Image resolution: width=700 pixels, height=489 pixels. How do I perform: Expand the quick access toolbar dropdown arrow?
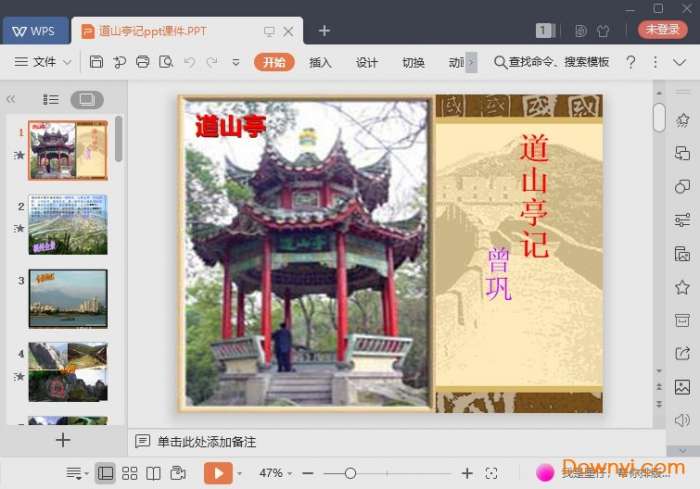coord(236,62)
